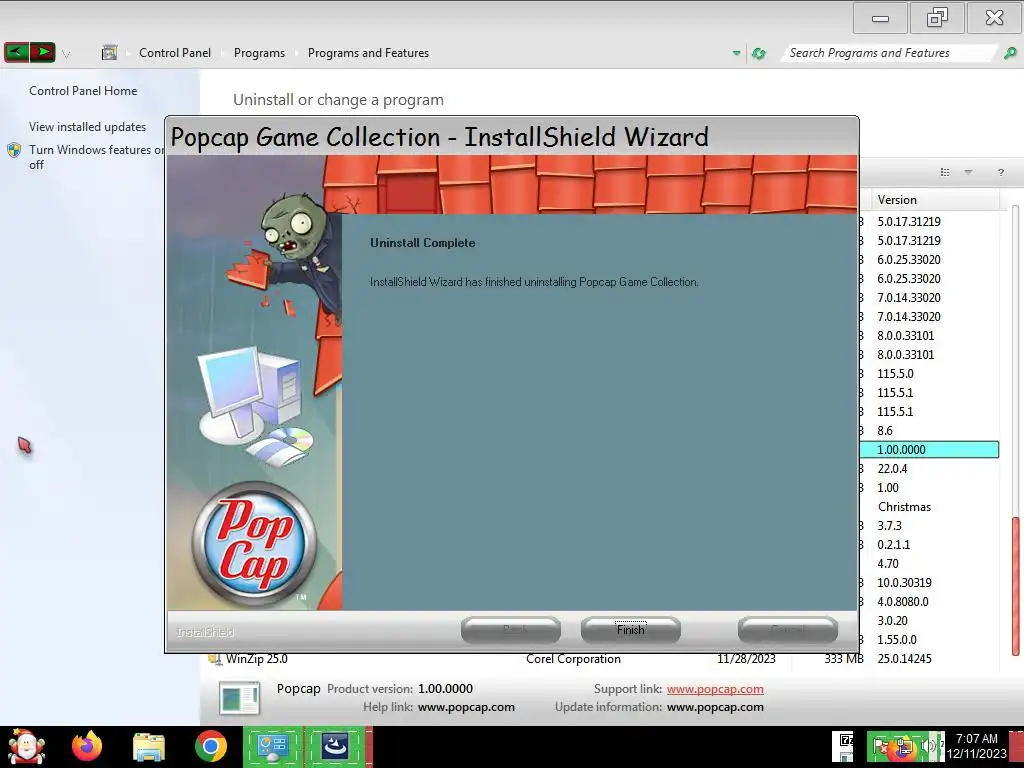Click the greyed-out Cancel button in wizard
The width and height of the screenshot is (1024, 768).
pyautogui.click(x=788, y=630)
